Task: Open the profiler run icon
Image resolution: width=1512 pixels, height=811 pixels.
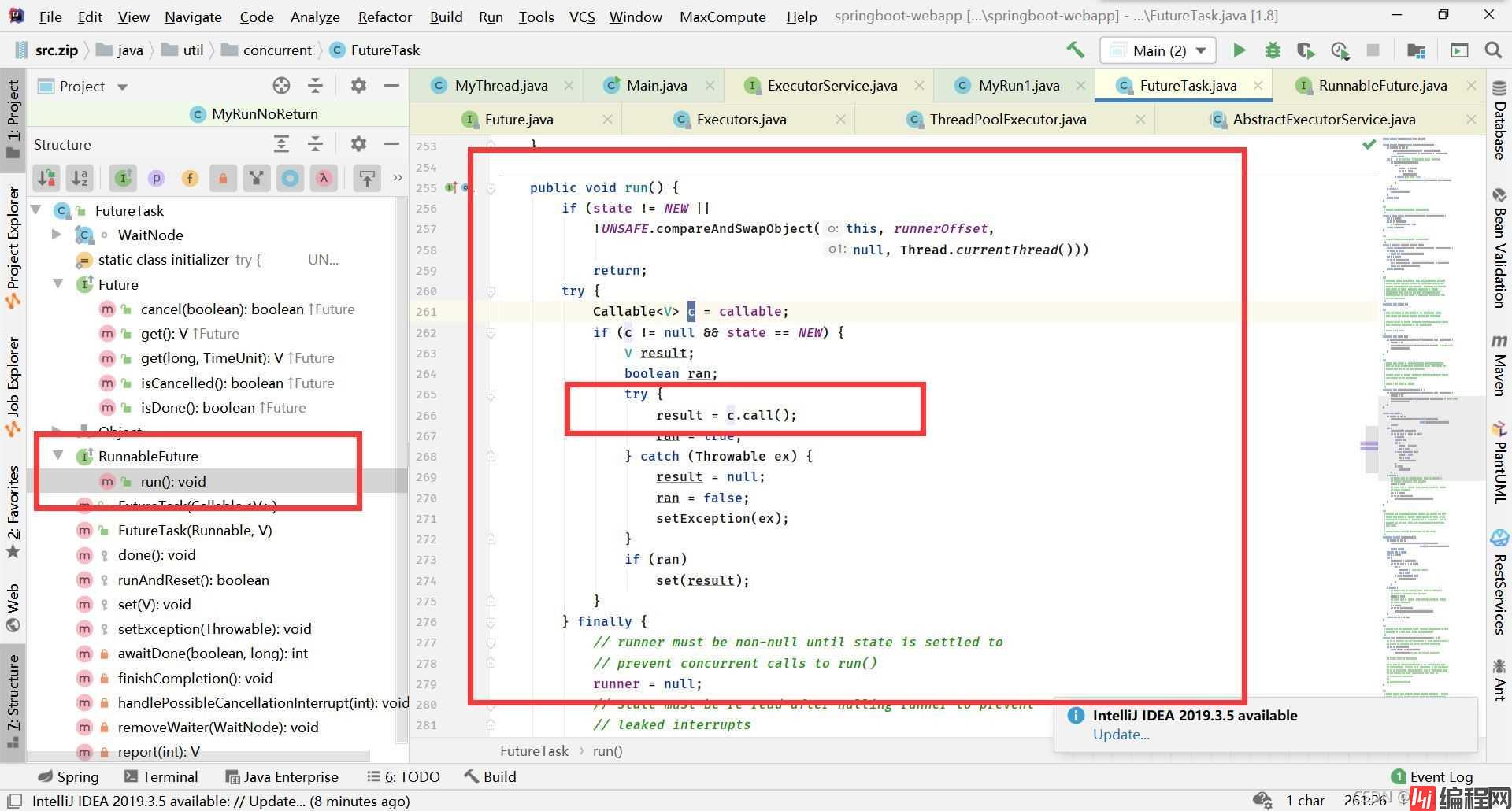Action: coord(1340,50)
